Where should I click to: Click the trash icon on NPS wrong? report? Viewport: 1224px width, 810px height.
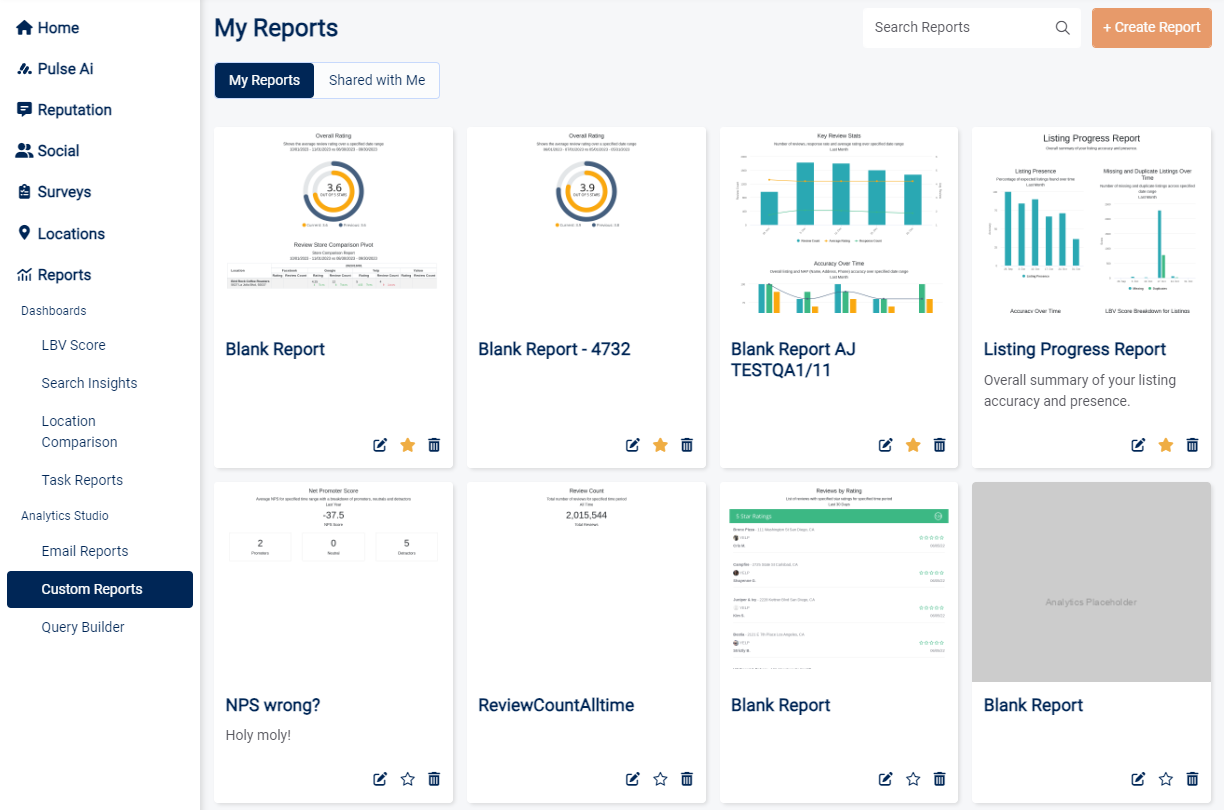pyautogui.click(x=434, y=779)
